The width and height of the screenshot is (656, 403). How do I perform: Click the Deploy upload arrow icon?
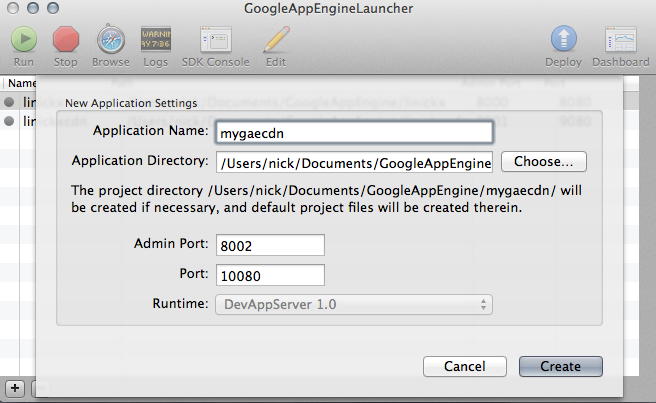pos(564,39)
